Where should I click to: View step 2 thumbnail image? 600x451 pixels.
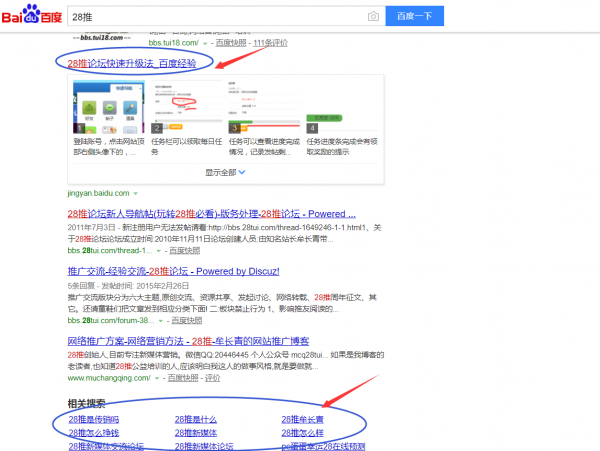coord(187,107)
